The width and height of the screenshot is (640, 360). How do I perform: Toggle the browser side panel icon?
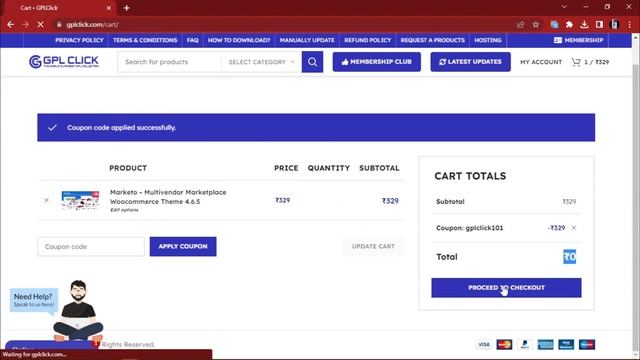(x=599, y=24)
